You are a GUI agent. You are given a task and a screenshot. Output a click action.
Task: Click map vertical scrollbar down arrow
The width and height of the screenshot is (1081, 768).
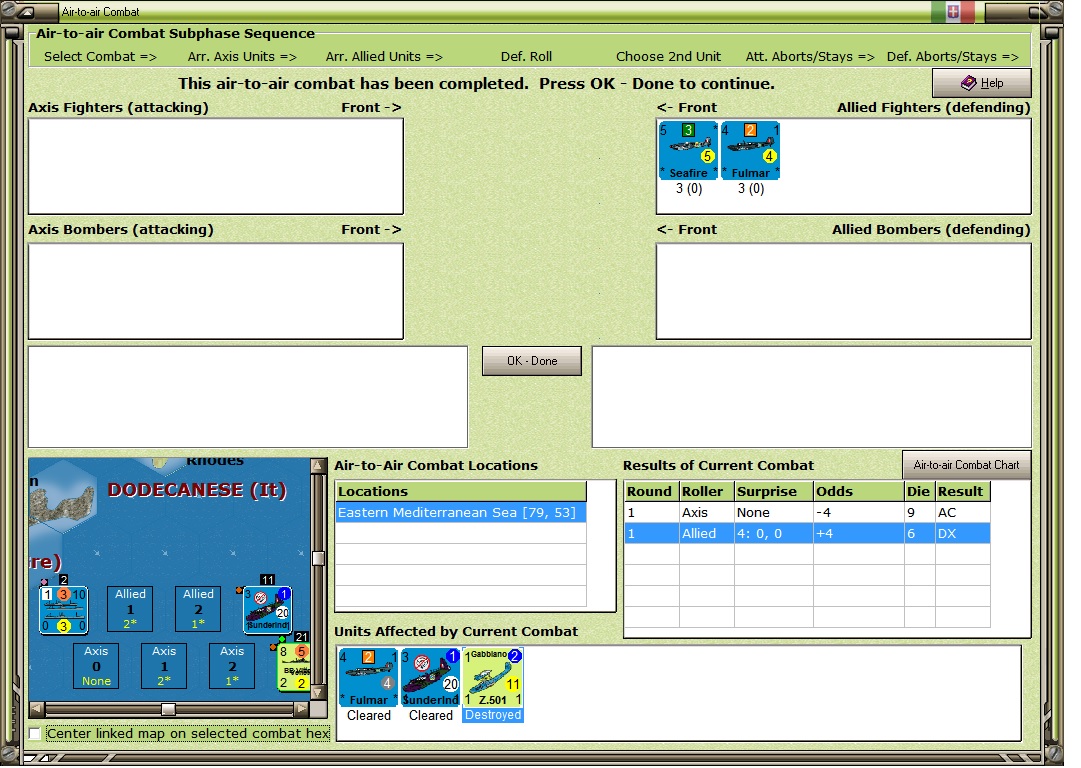[x=318, y=692]
